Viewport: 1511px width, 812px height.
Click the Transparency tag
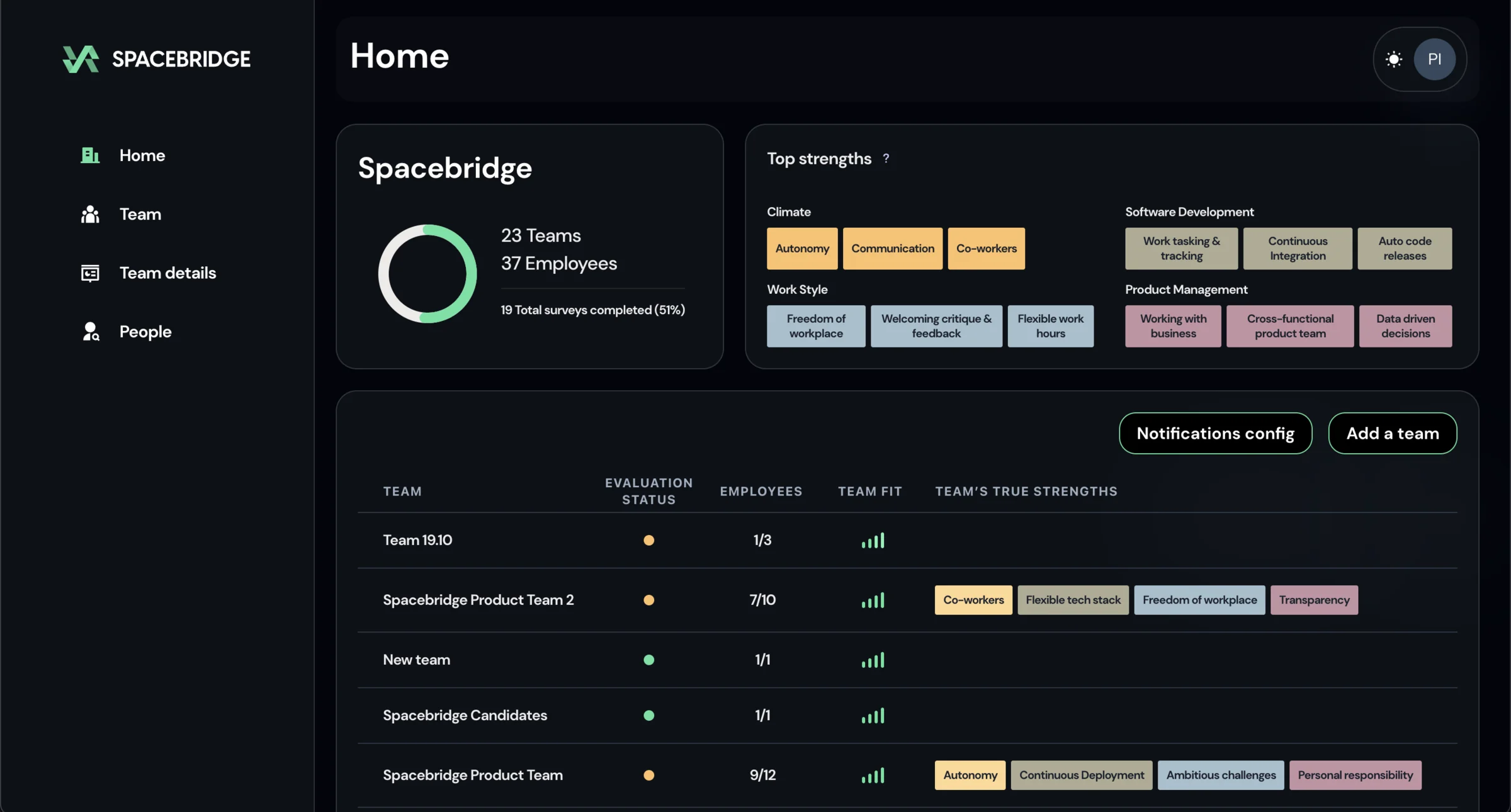click(x=1314, y=600)
